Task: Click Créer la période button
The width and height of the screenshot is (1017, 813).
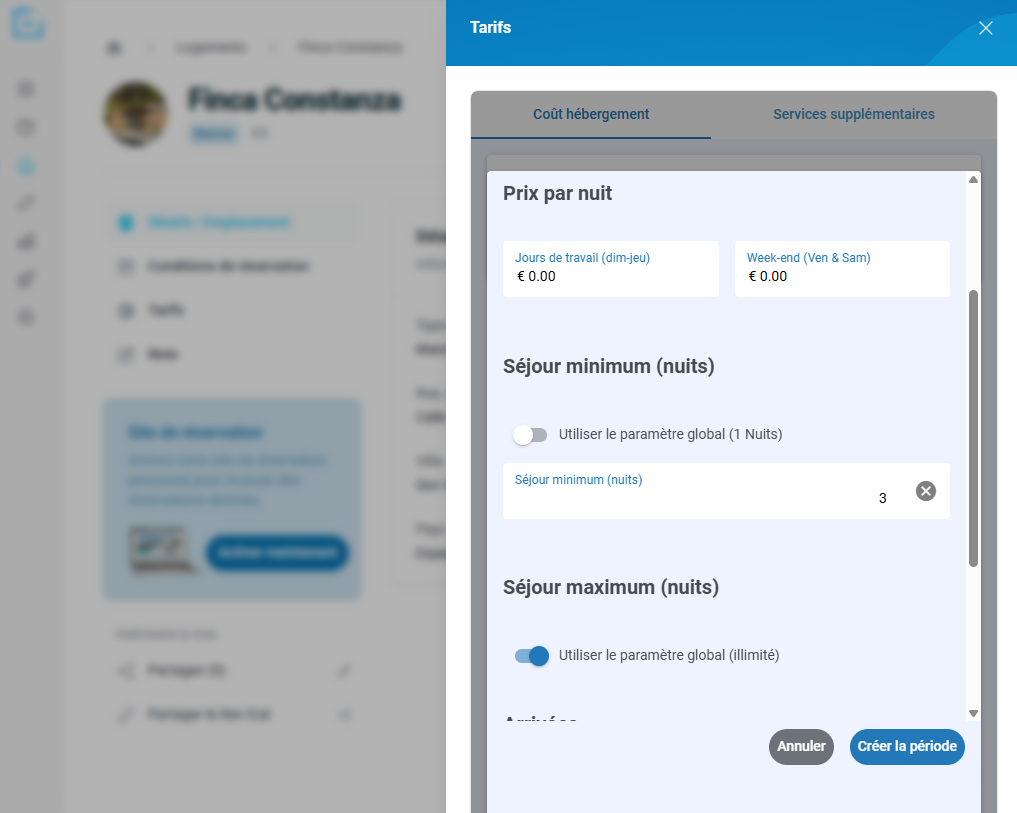Action: tap(907, 747)
